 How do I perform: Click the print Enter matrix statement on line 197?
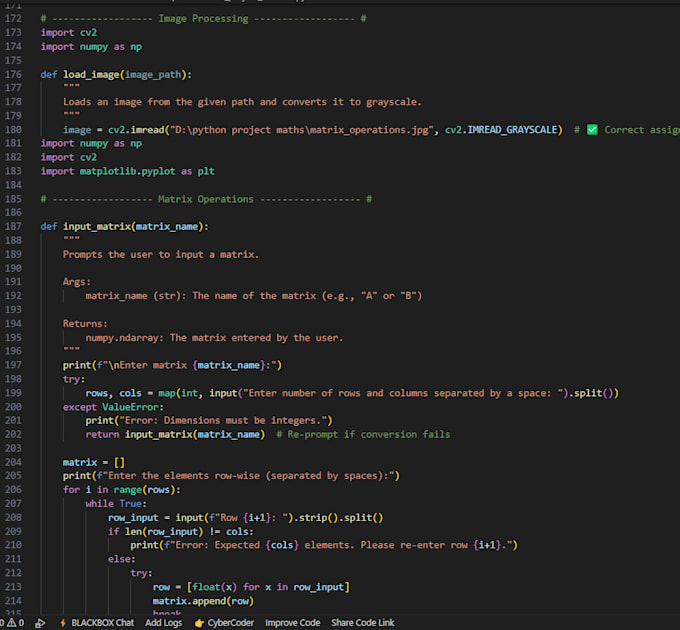[x=172, y=365]
